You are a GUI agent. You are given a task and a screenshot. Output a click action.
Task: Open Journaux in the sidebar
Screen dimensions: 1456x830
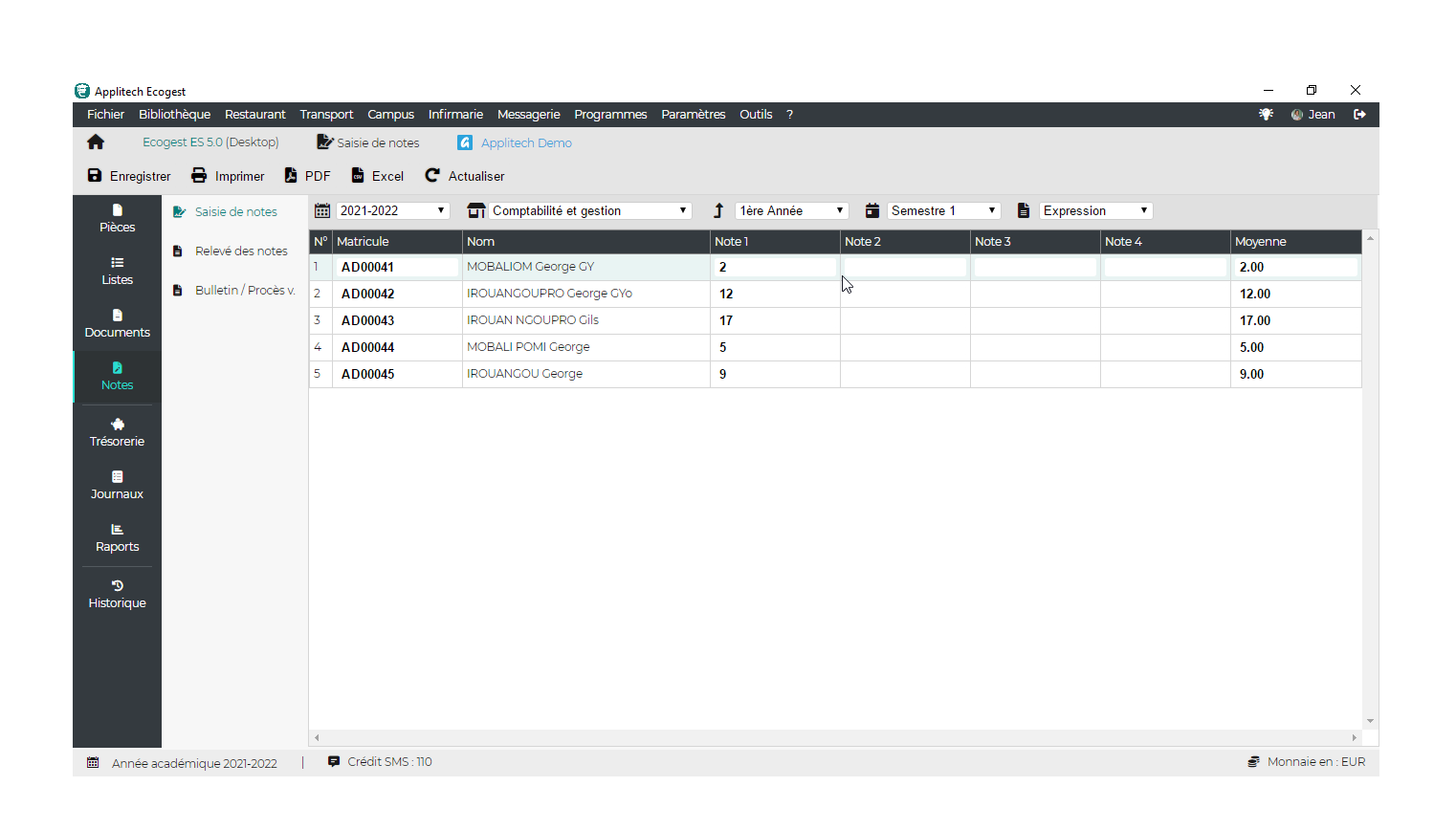click(117, 486)
